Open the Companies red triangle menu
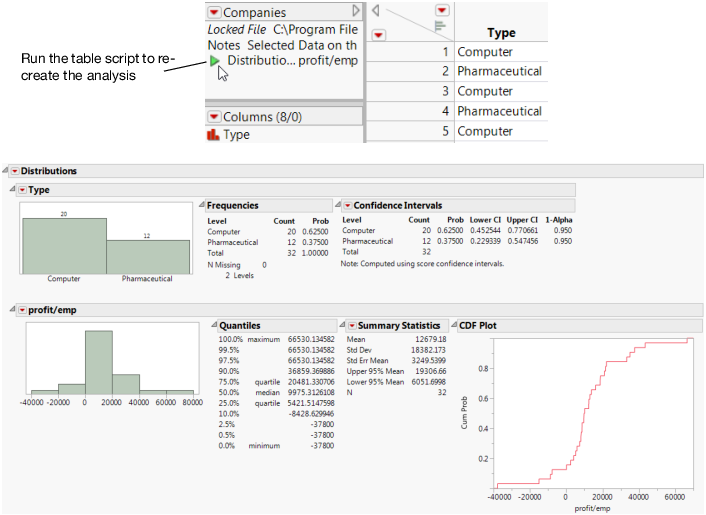This screenshot has width=706, height=515. (x=214, y=12)
